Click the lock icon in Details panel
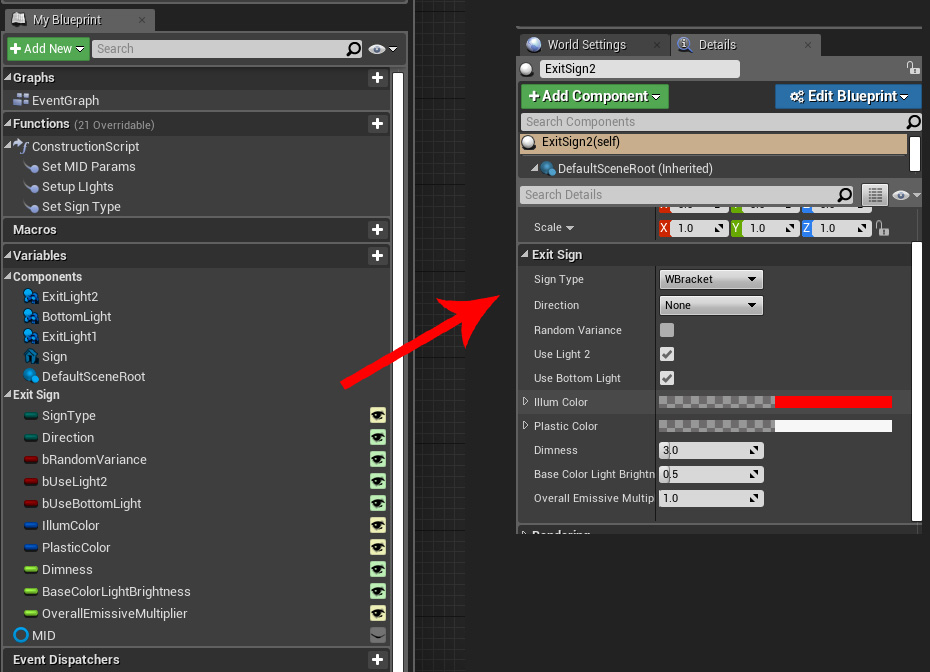The image size is (930, 672). 913,68
